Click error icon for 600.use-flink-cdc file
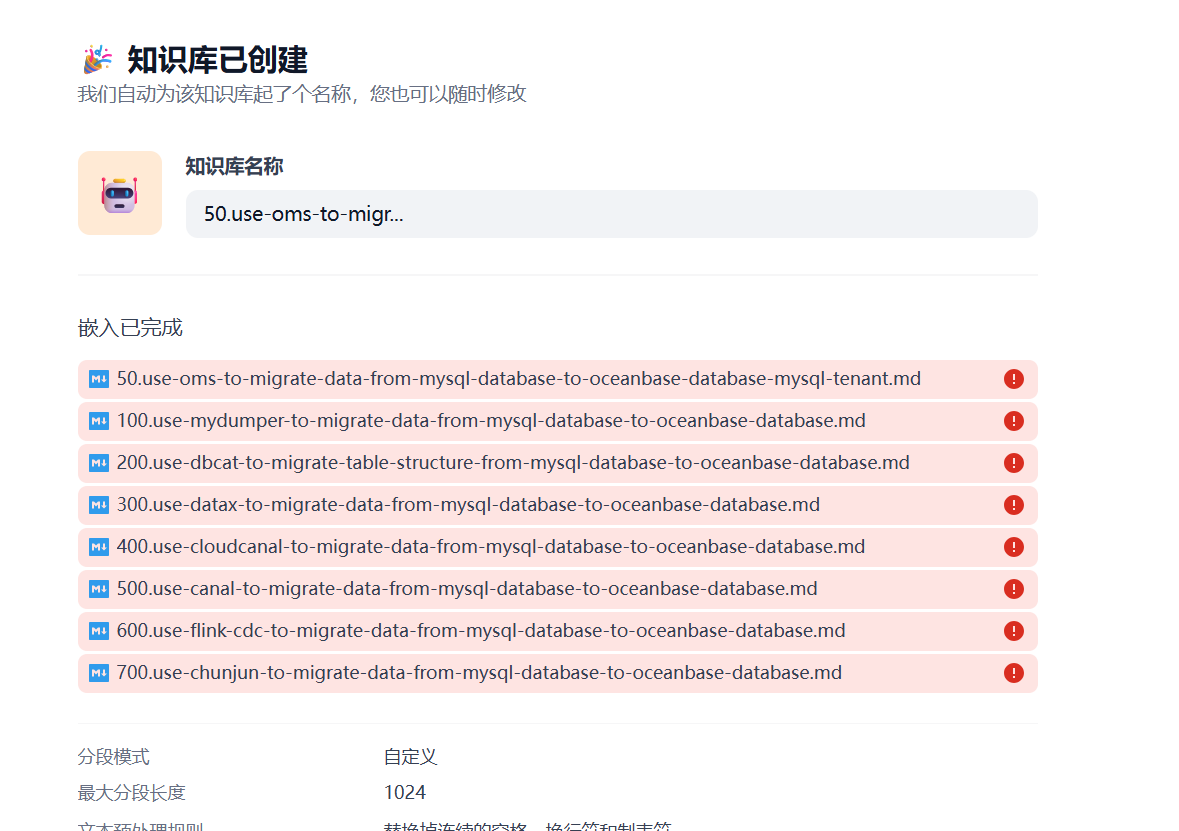The image size is (1179, 831). click(x=1013, y=631)
